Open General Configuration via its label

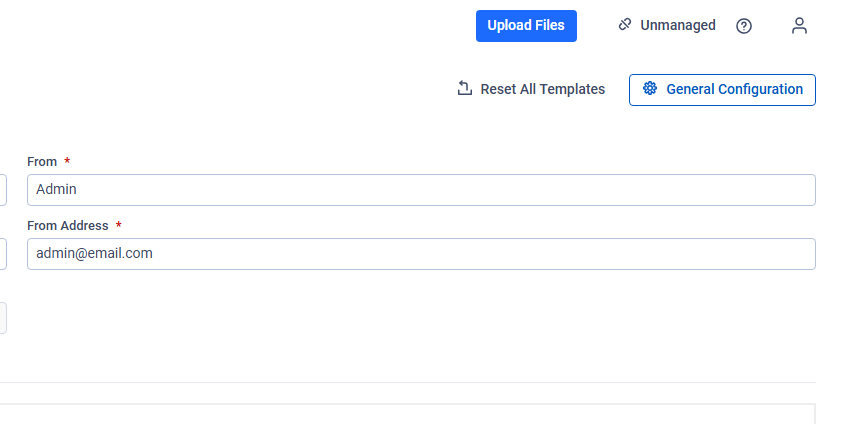pos(734,89)
